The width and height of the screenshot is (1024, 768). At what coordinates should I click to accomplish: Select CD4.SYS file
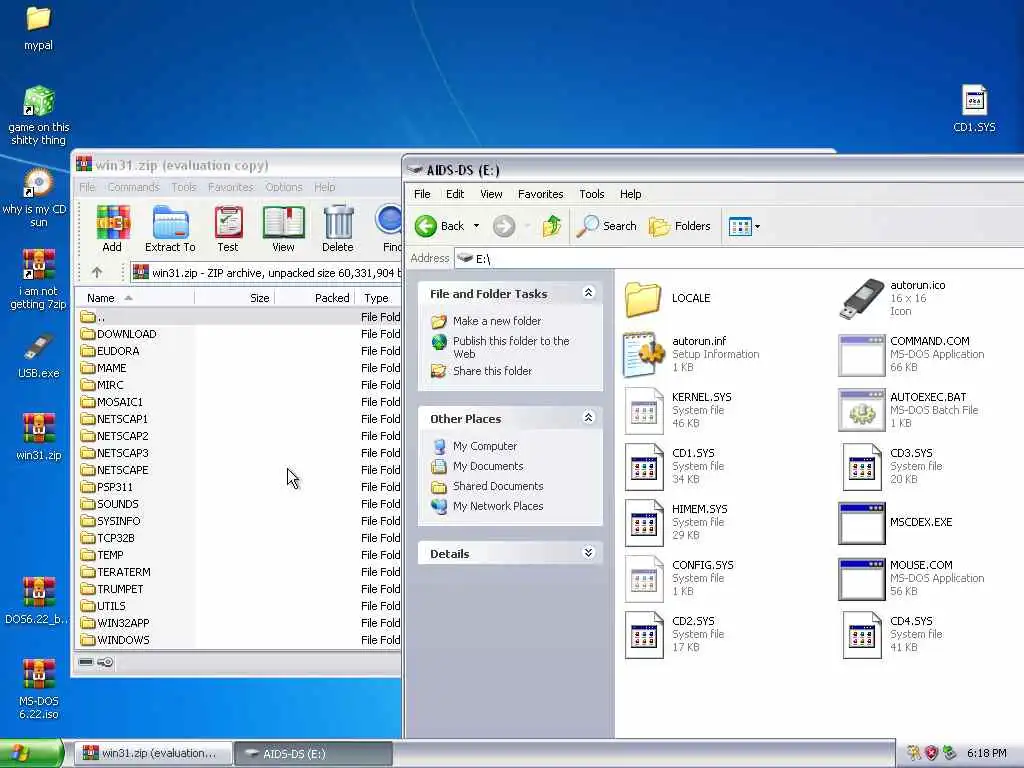[x=892, y=634]
